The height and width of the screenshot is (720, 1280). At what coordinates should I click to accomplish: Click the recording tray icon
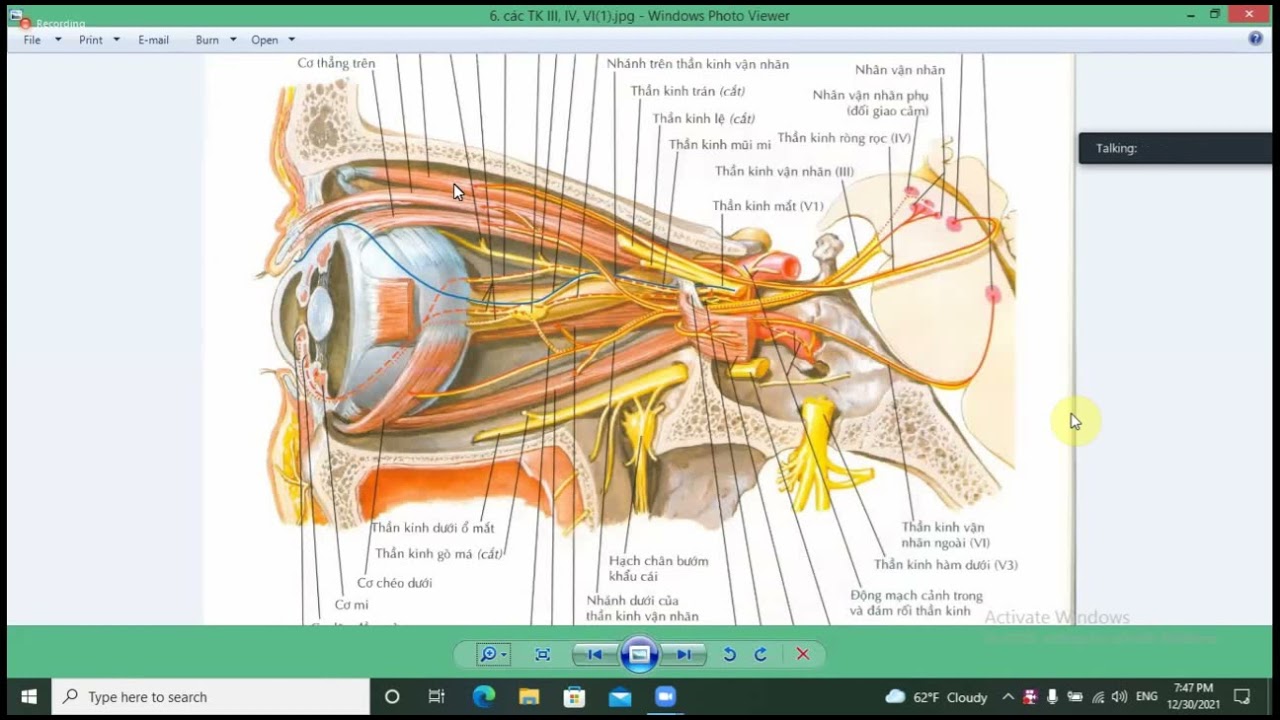click(1029, 697)
